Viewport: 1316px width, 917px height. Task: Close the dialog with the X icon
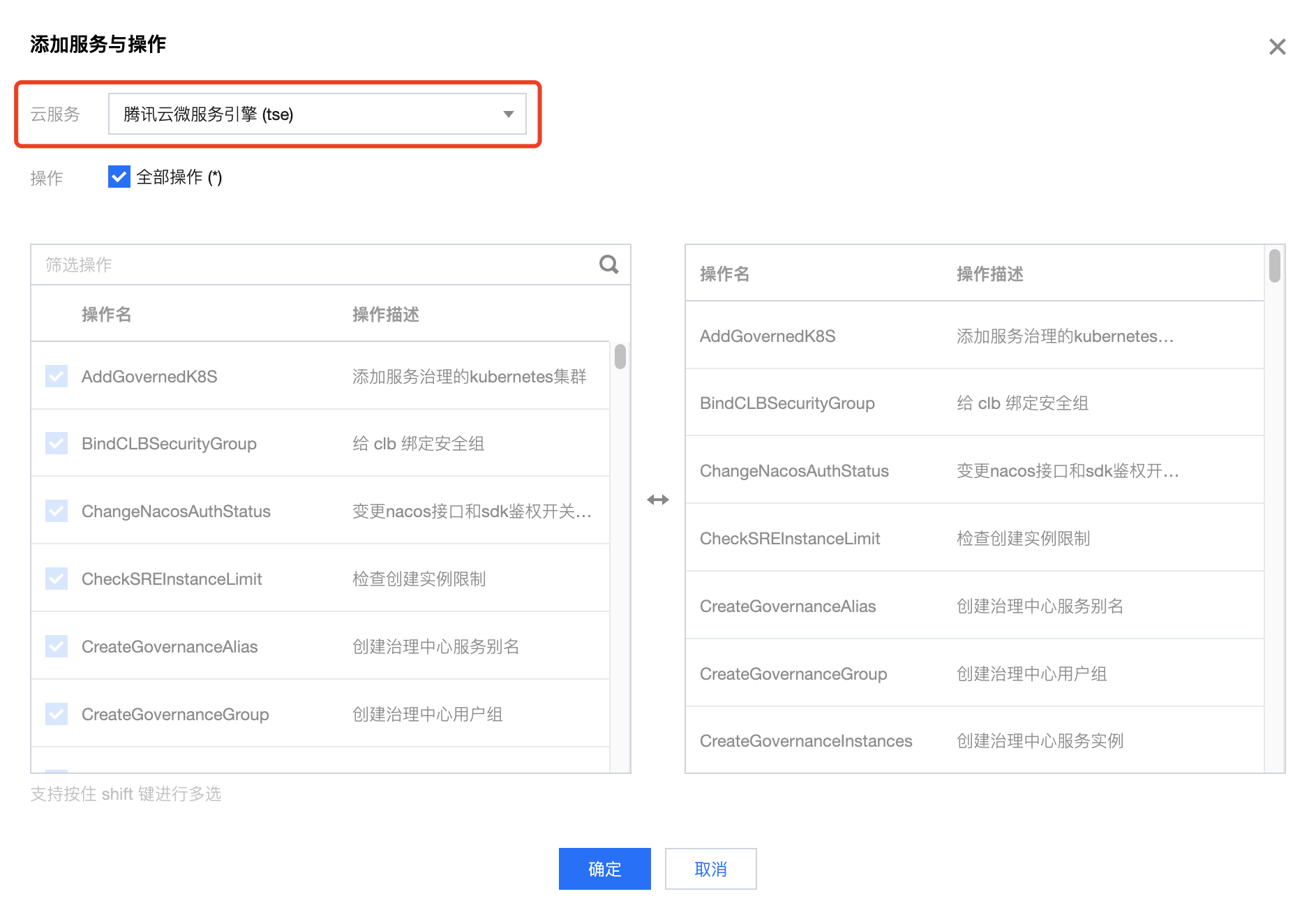coord(1277,47)
